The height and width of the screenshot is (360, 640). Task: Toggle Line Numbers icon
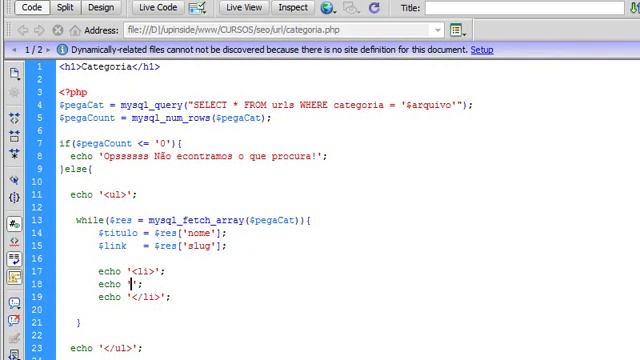click(14, 224)
